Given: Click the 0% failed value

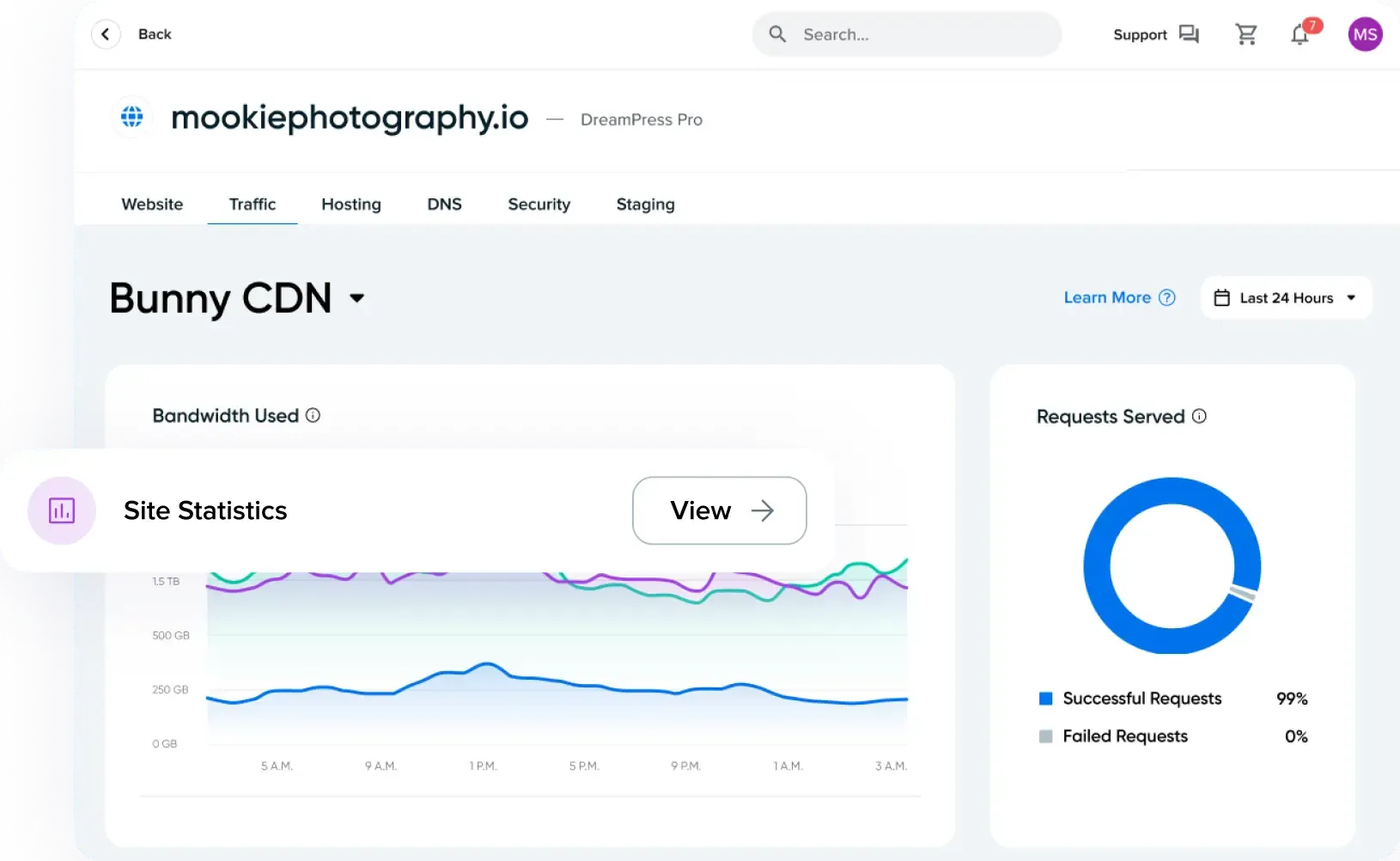Looking at the screenshot, I should click(1296, 736).
